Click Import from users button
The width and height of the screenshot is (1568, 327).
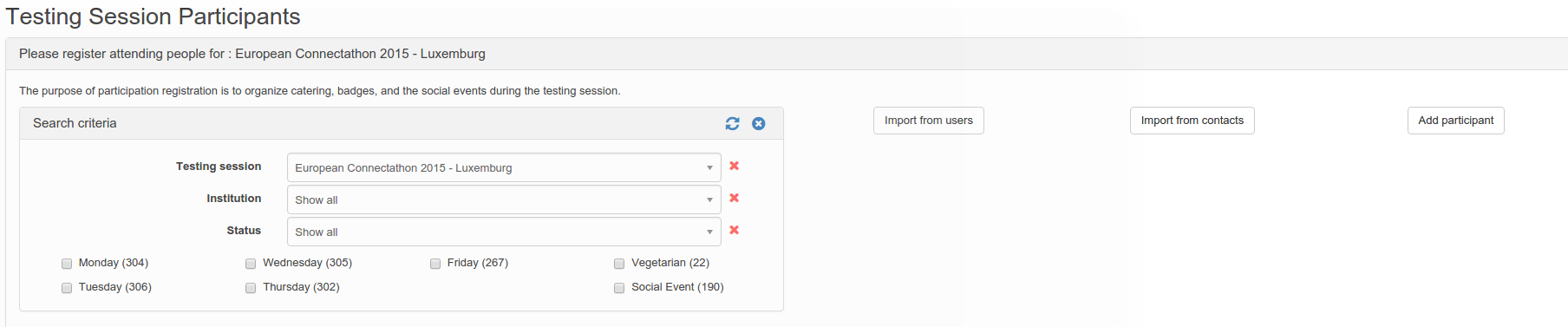(x=929, y=121)
